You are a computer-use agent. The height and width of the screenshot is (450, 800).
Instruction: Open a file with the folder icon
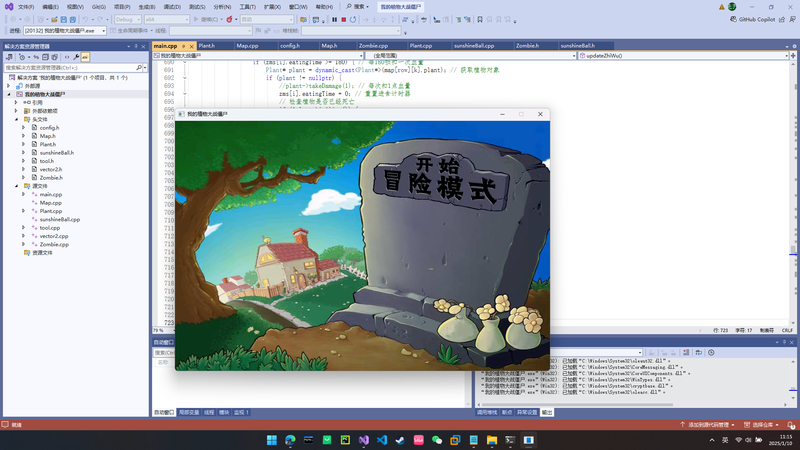54,19
